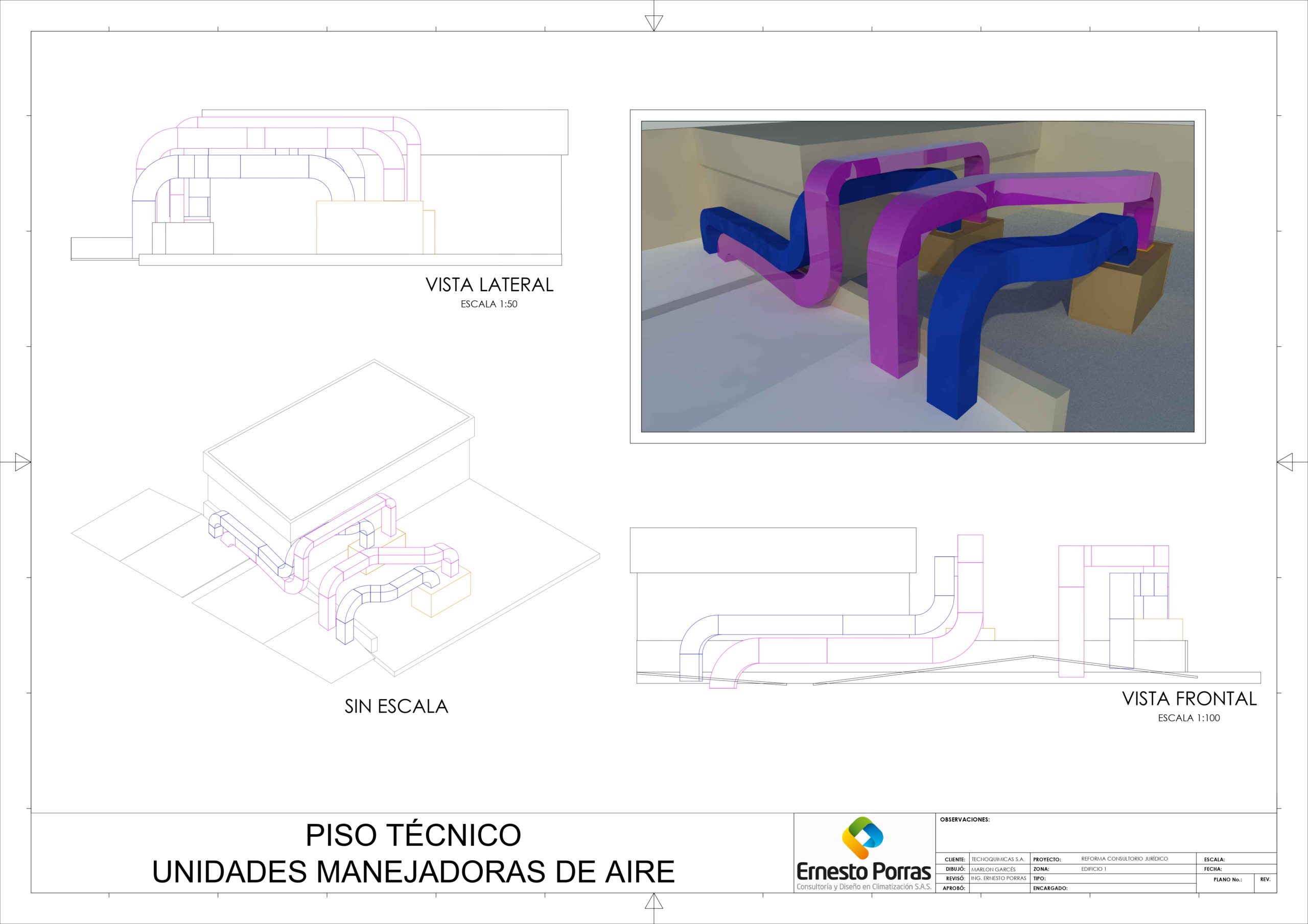This screenshot has width=1308, height=924.
Task: Click the 'TIPO:' label
Action: click(x=1040, y=879)
